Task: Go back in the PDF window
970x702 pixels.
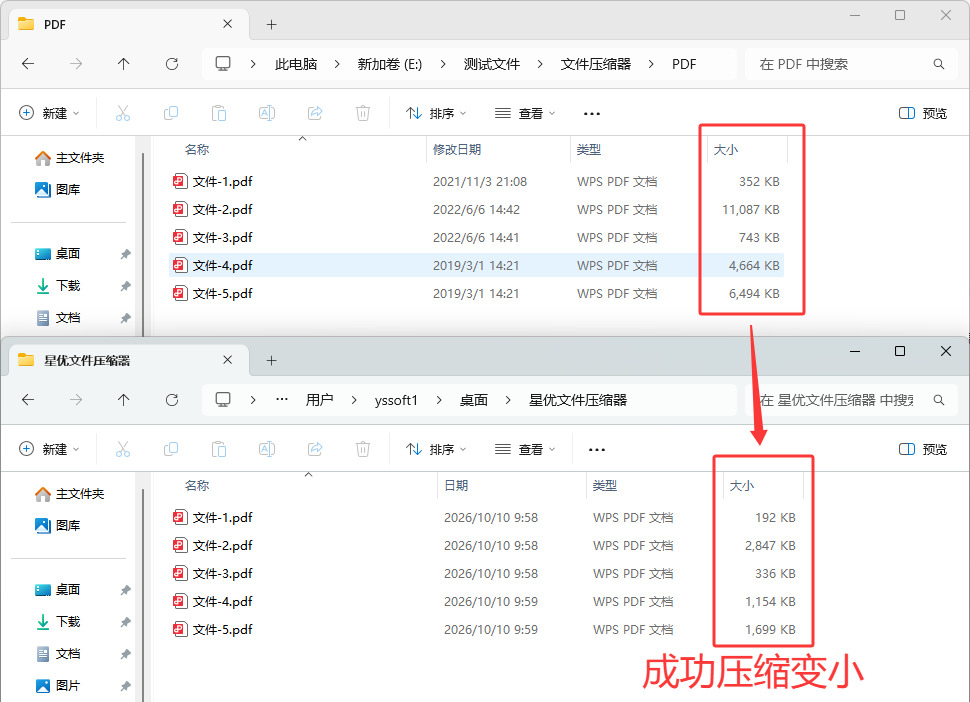Action: (x=28, y=64)
